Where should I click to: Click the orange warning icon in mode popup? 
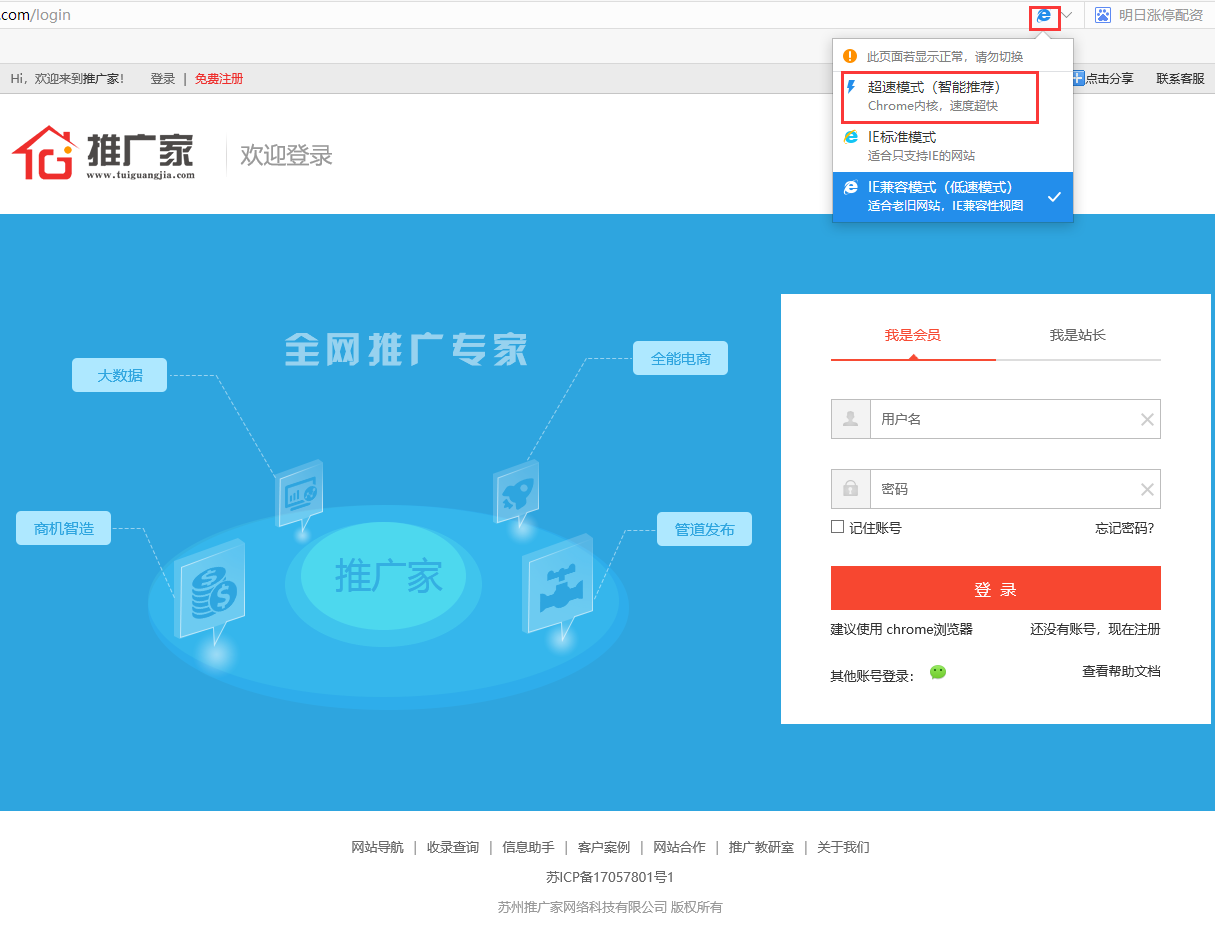click(x=850, y=56)
